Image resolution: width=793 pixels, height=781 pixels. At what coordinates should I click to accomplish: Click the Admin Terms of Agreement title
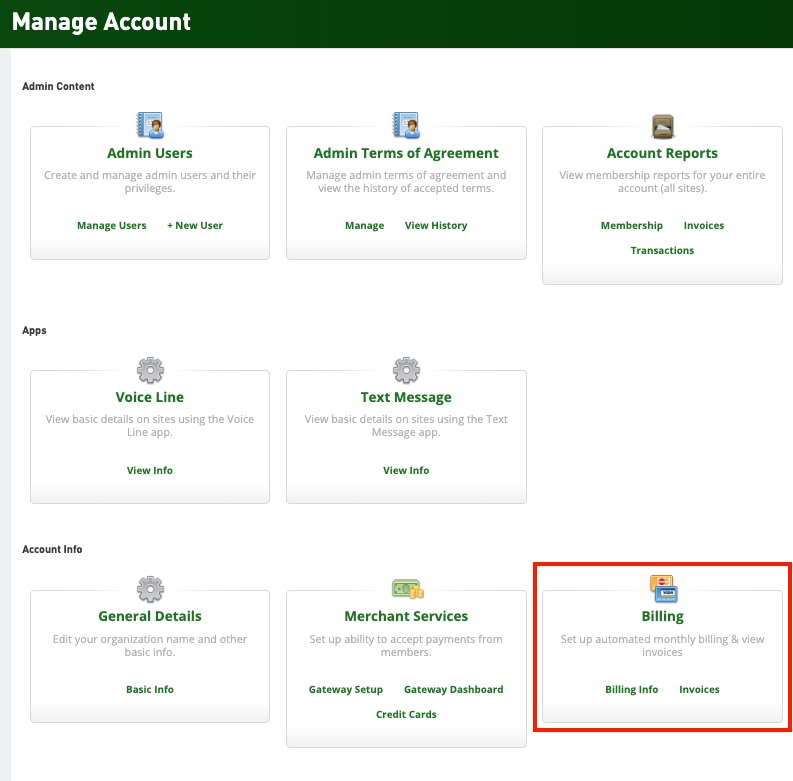406,153
